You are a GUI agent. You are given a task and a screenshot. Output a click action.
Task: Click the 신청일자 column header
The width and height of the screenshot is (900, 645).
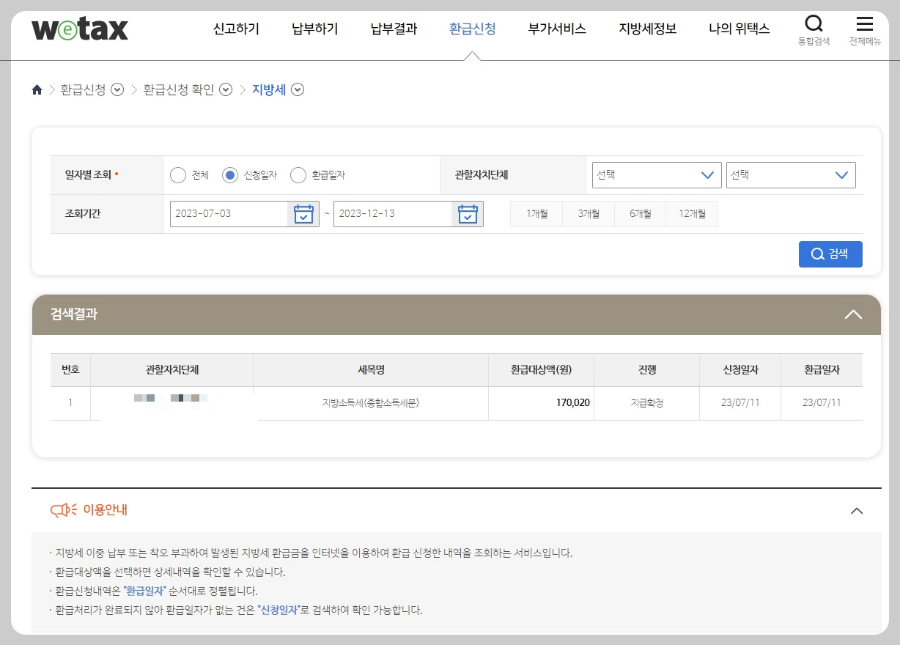740,370
